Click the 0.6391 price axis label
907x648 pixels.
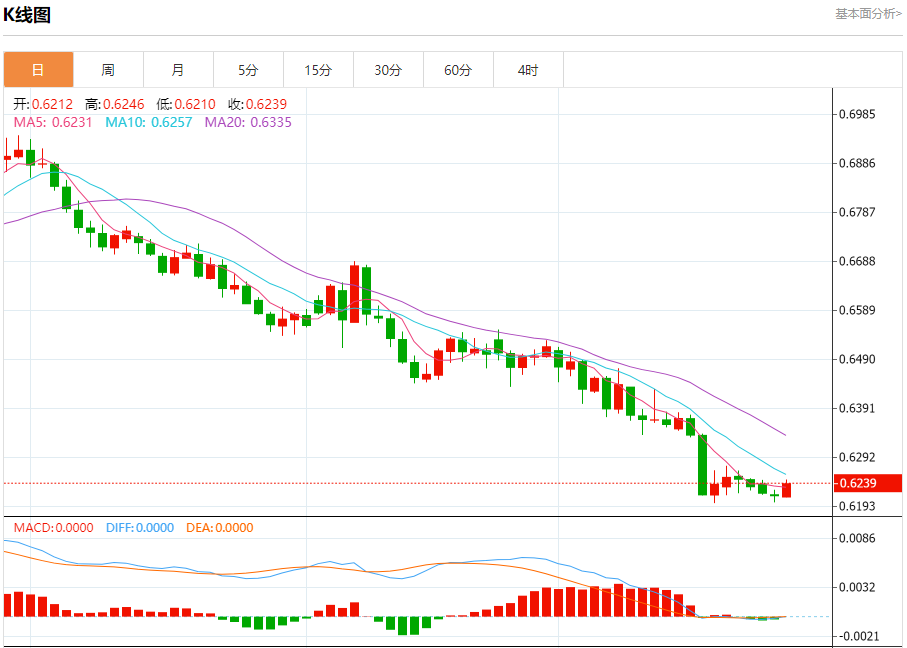tap(857, 408)
